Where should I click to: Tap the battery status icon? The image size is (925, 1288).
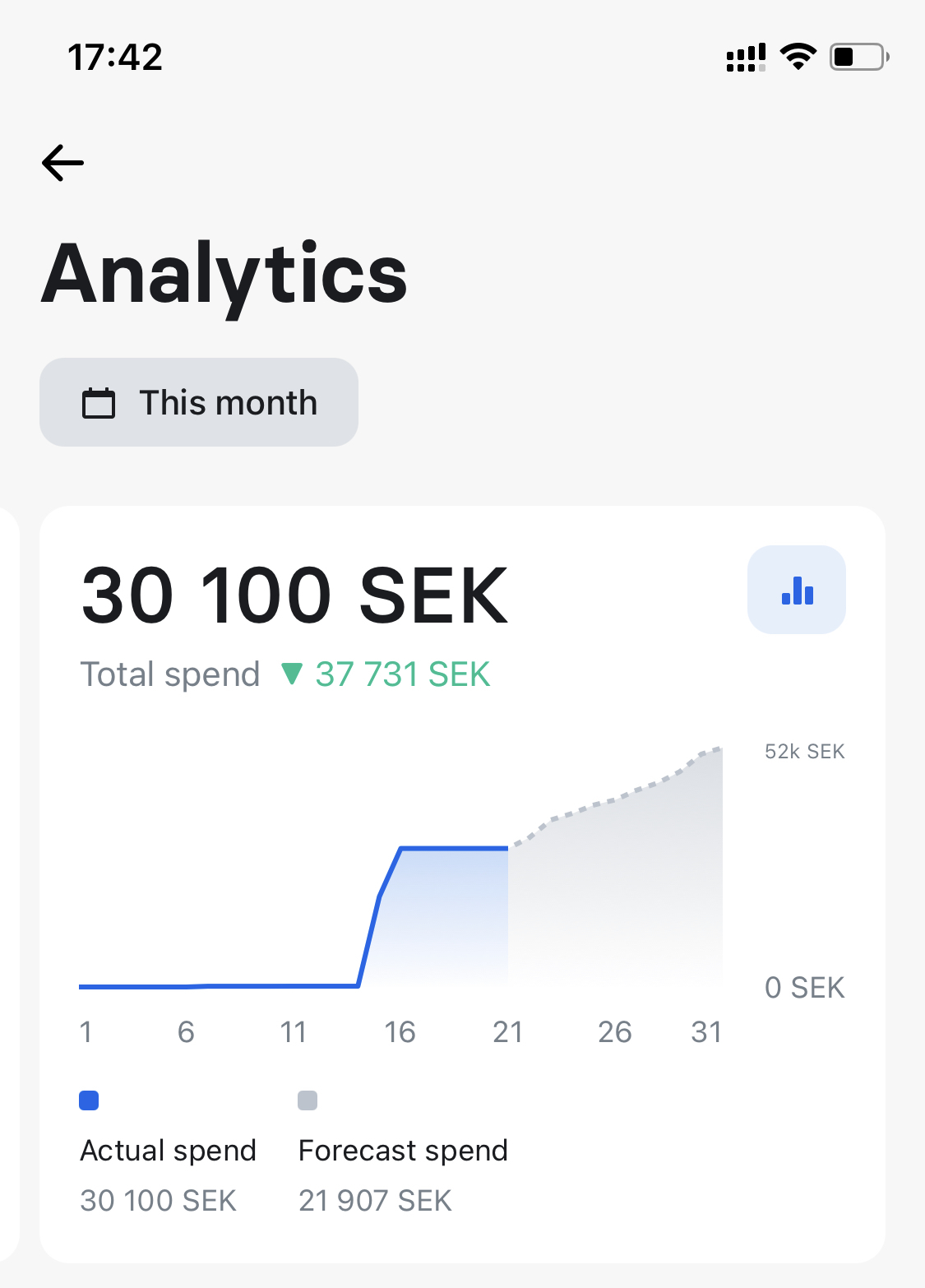858,57
